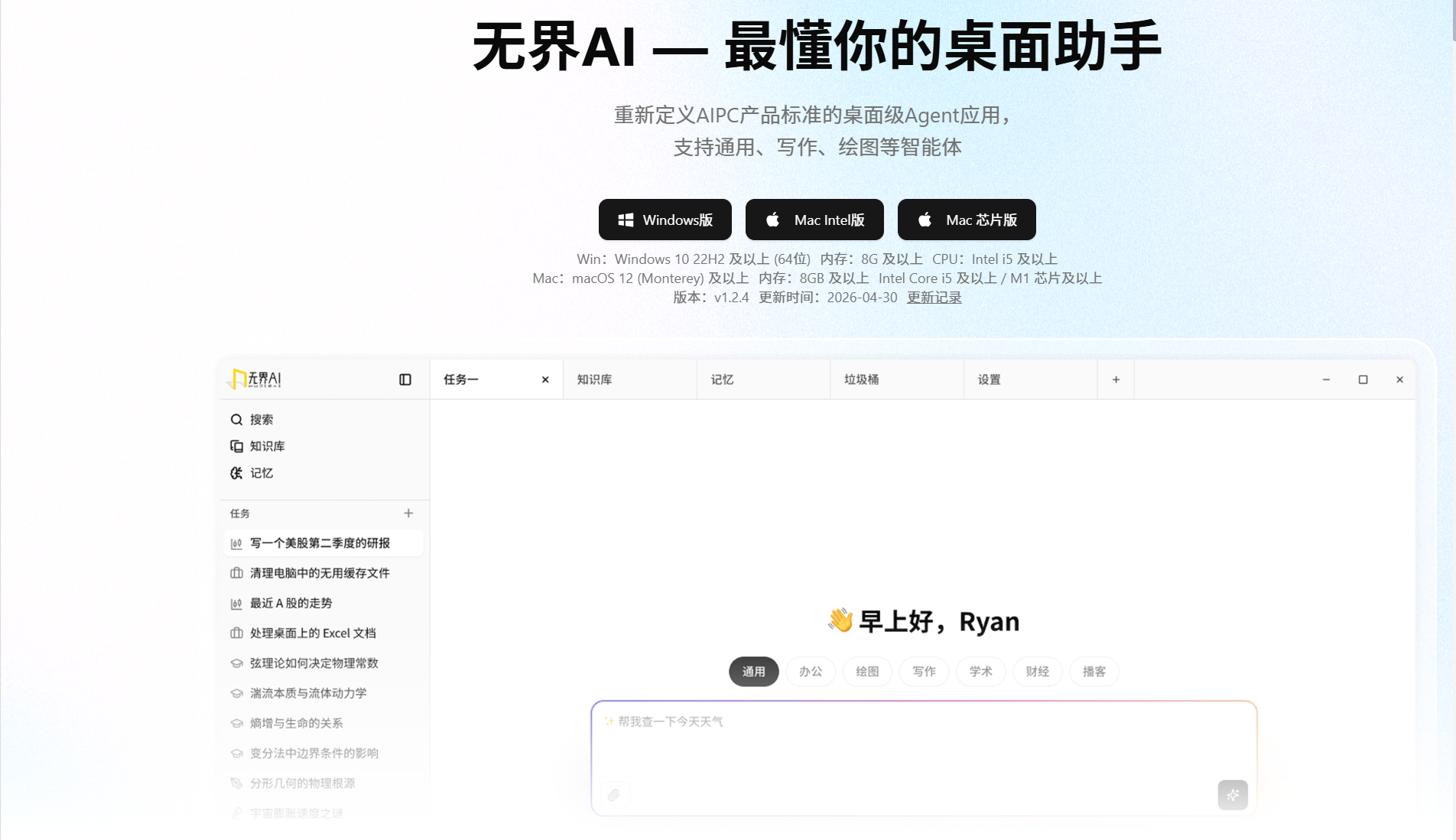Click the 任务 section header
The image size is (1456, 840).
click(x=240, y=513)
